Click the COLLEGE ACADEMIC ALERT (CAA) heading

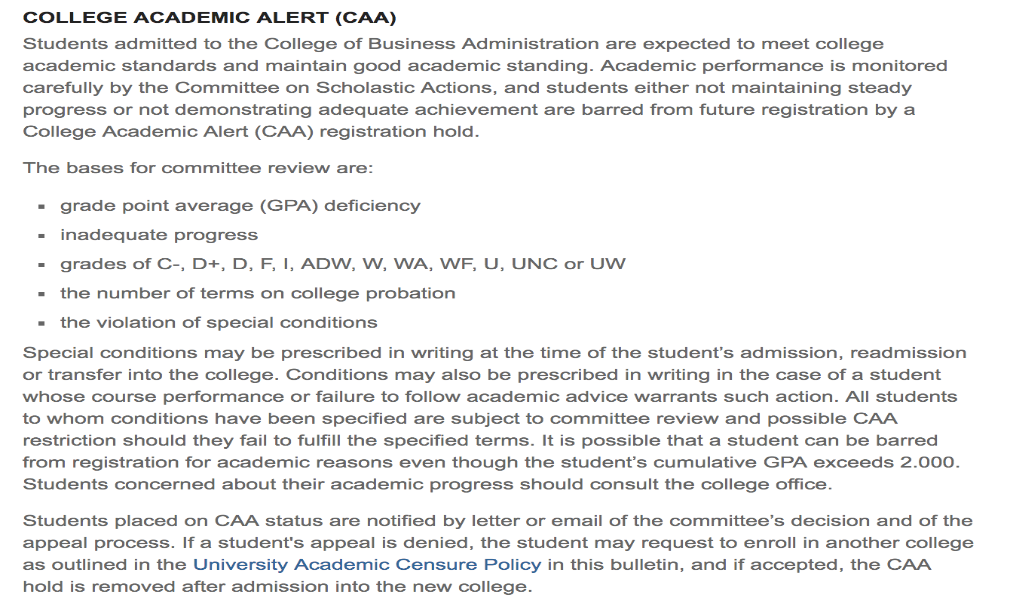195,19
